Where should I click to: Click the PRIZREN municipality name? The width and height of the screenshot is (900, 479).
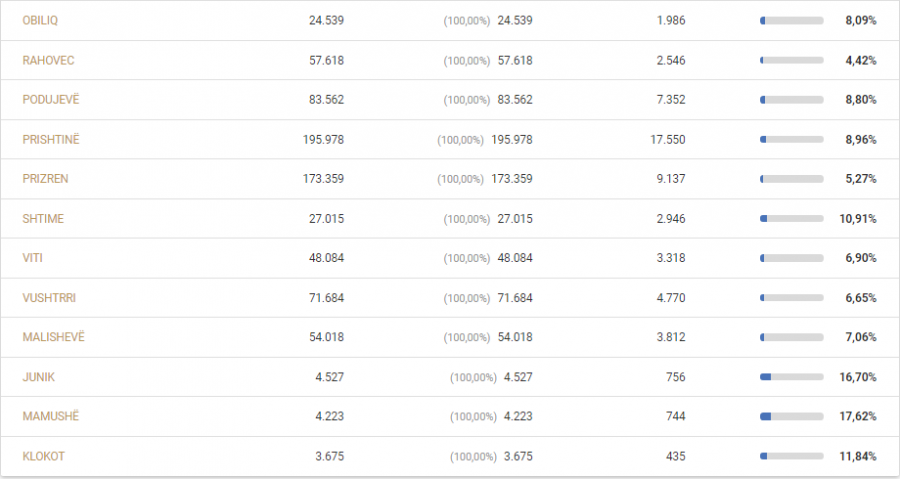45,179
